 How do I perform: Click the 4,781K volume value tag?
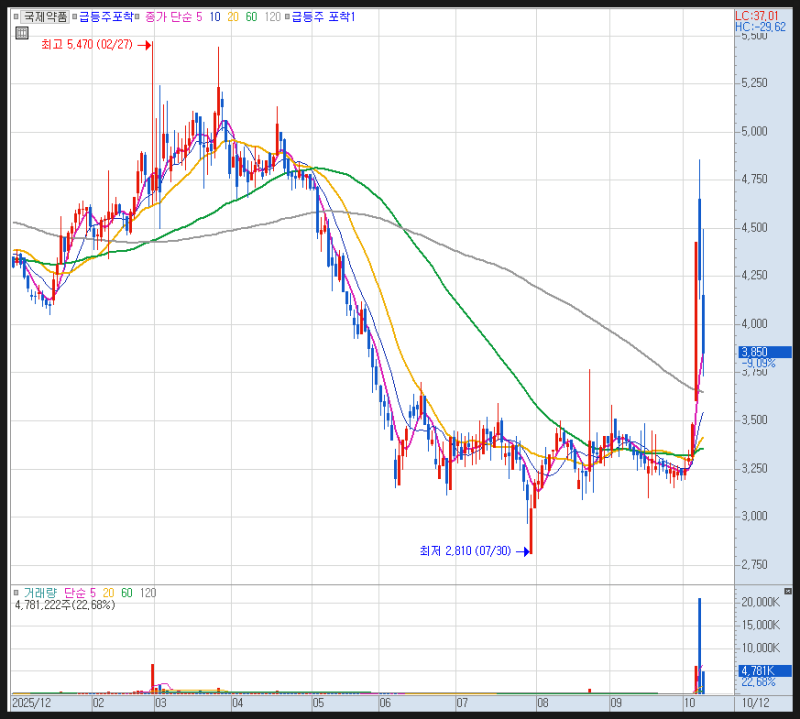click(x=765, y=671)
